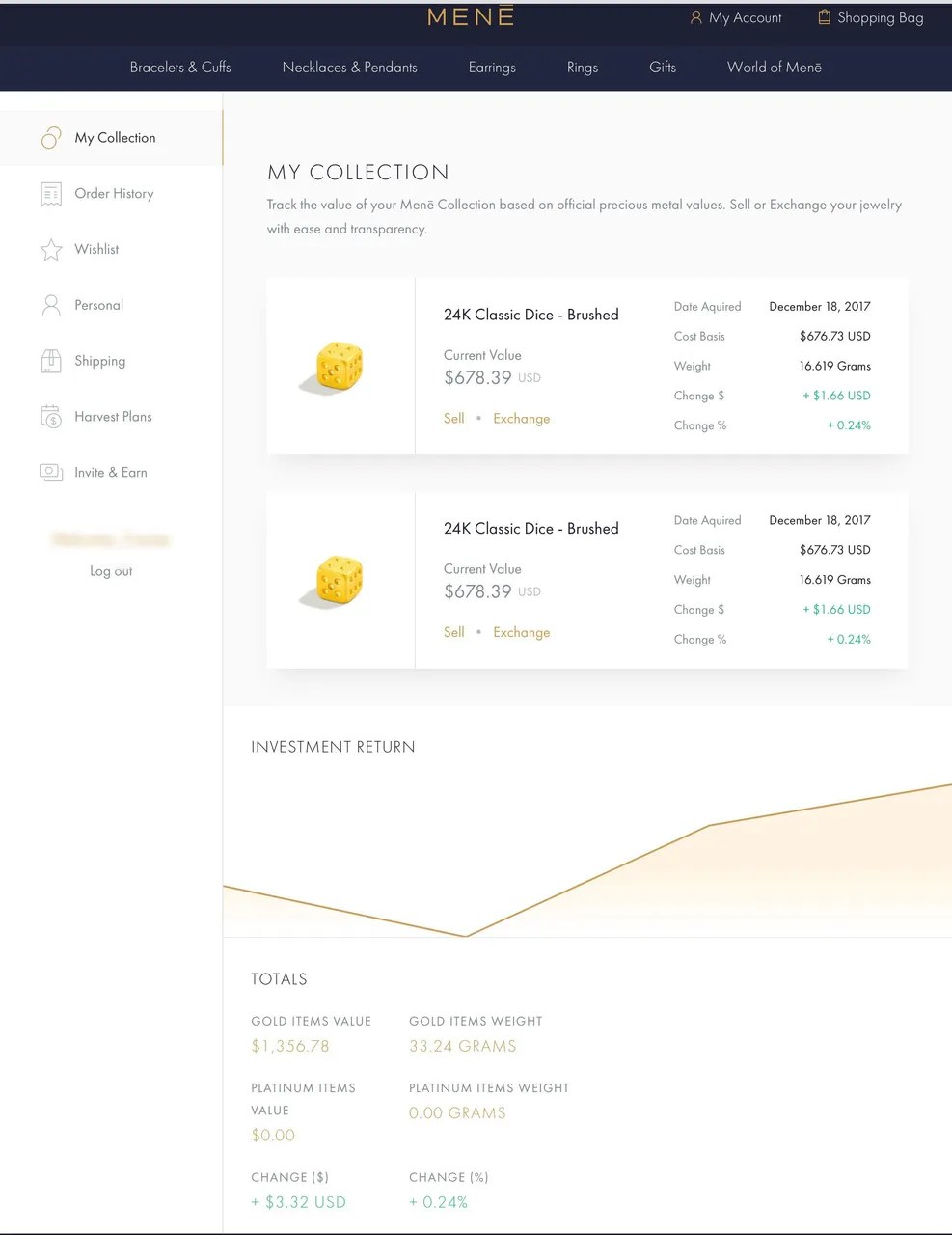Open the Rings menu
Screen dimensions: 952x1235
click(583, 68)
